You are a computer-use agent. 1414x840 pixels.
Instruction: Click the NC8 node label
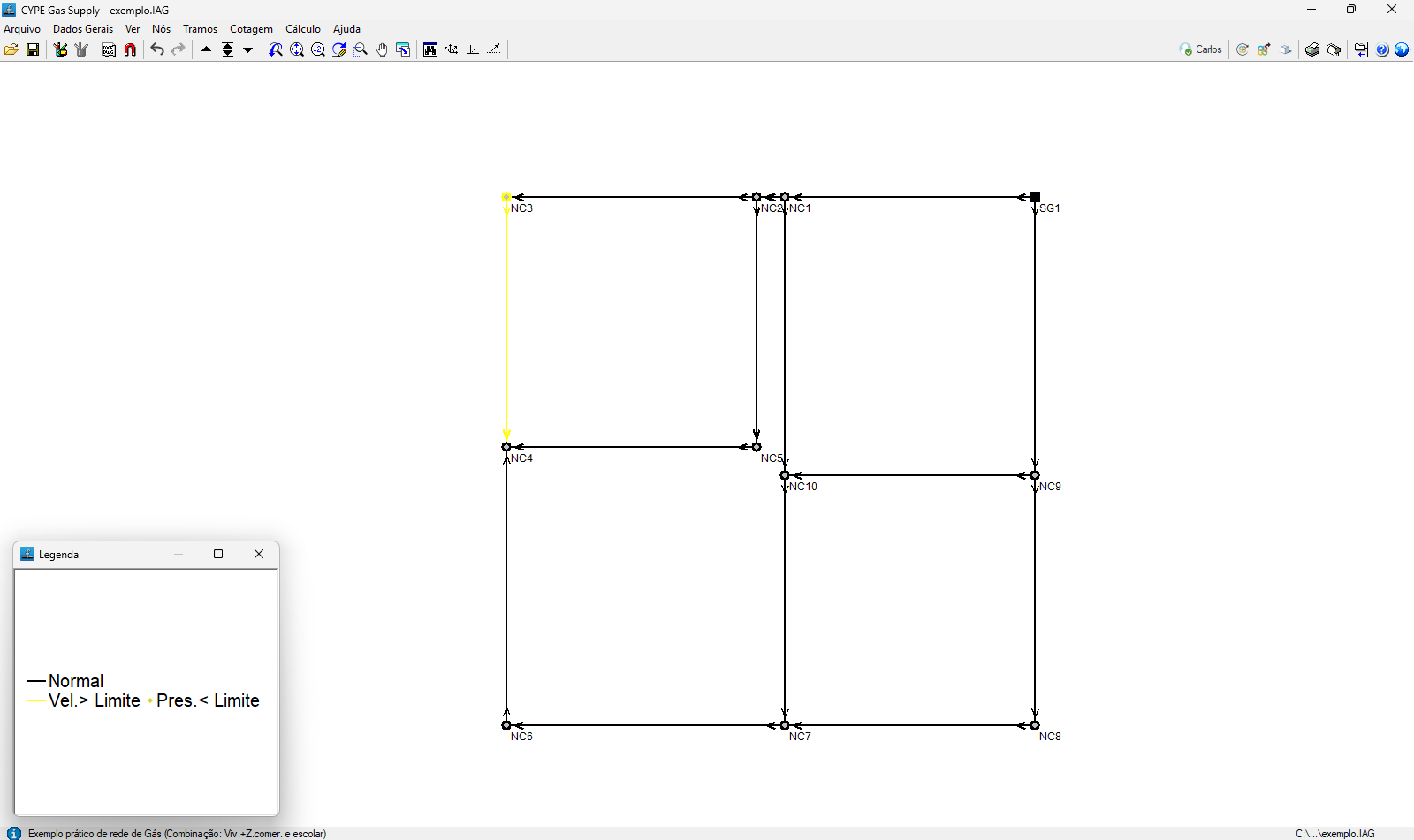click(x=1050, y=737)
